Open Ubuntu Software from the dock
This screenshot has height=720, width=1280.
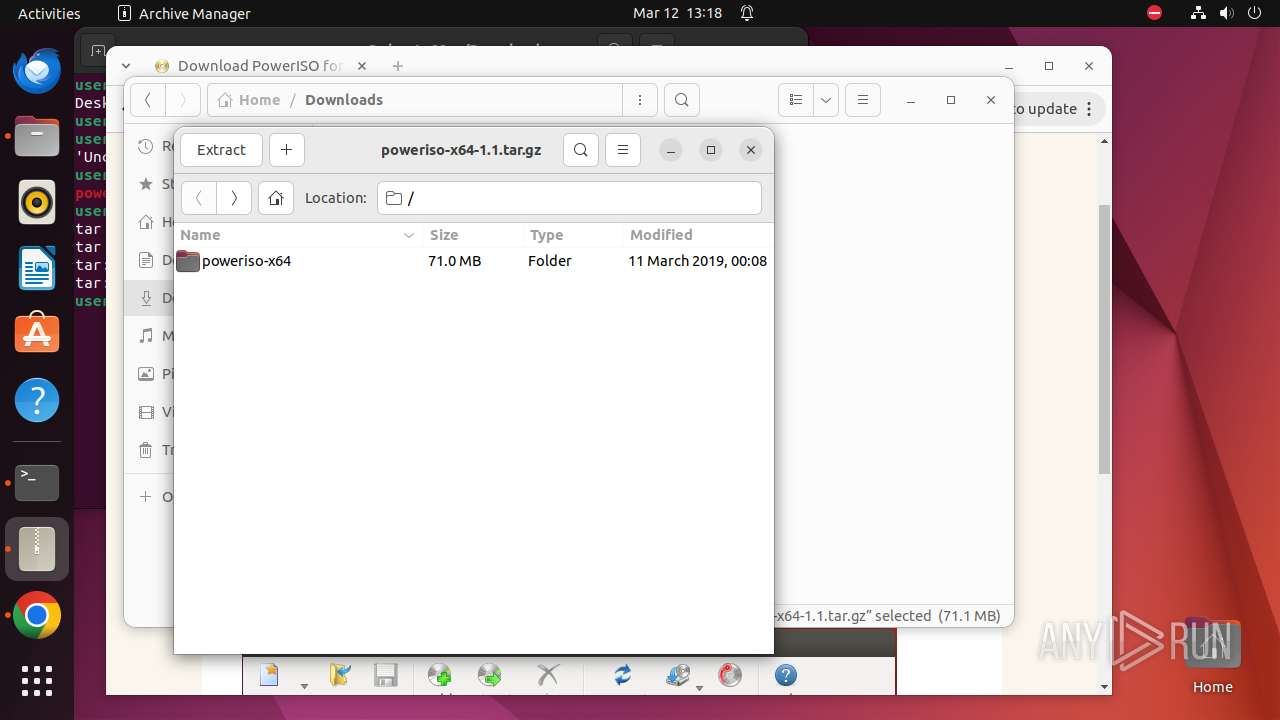pos(37,333)
